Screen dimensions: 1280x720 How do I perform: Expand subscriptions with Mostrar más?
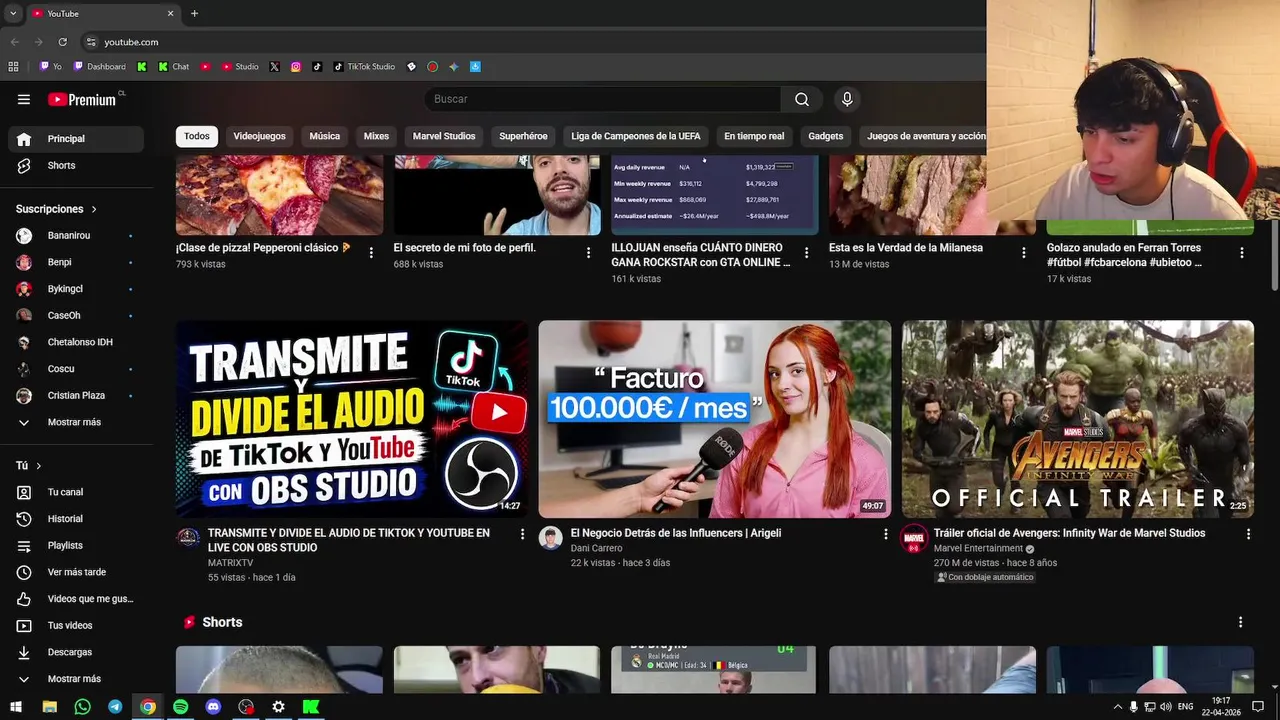(x=76, y=422)
